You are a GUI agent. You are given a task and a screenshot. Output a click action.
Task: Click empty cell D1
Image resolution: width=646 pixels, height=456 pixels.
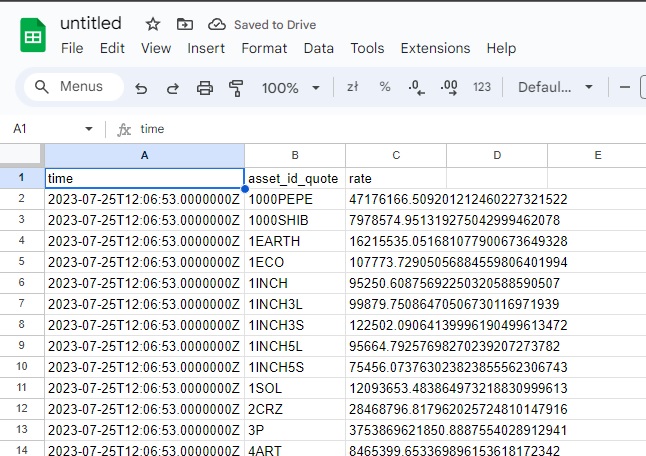[497, 178]
